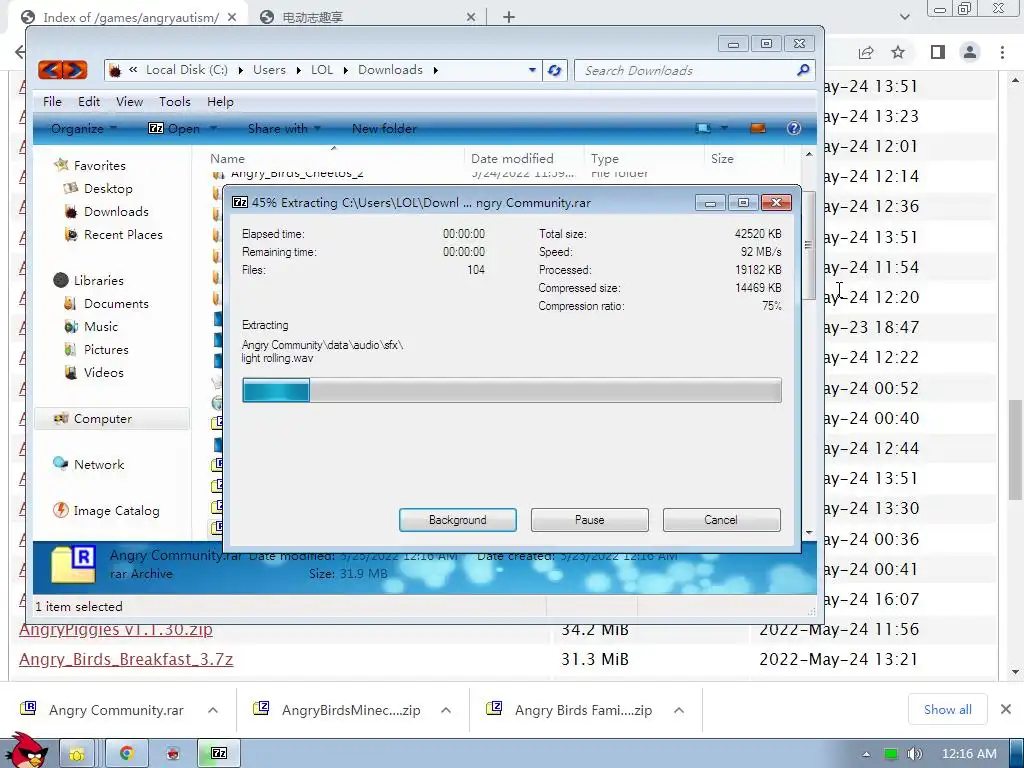The height and width of the screenshot is (768, 1024).
Task: Select Music library
Action: 101,327
